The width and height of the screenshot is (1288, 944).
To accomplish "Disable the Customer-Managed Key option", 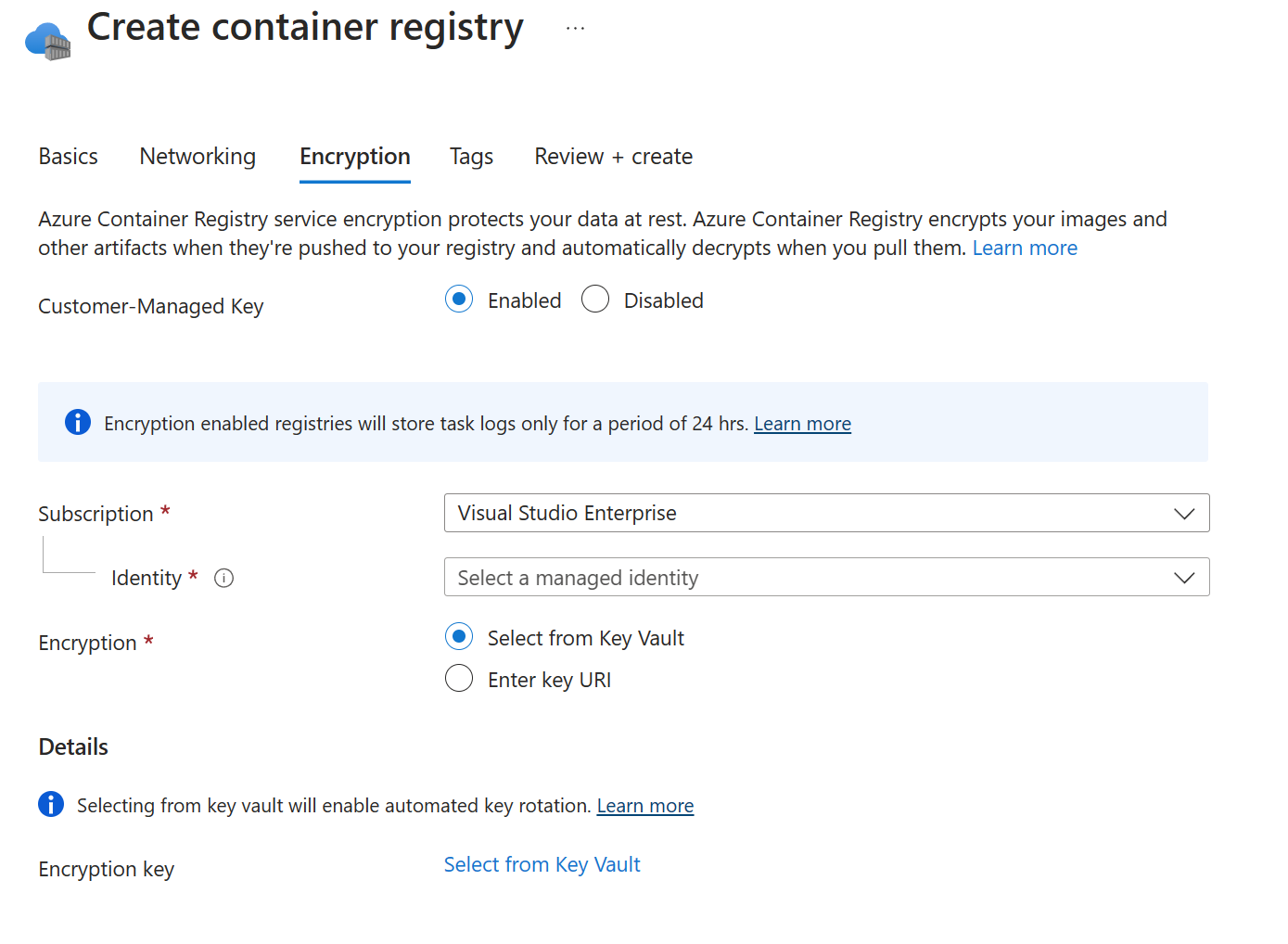I will [x=594, y=299].
